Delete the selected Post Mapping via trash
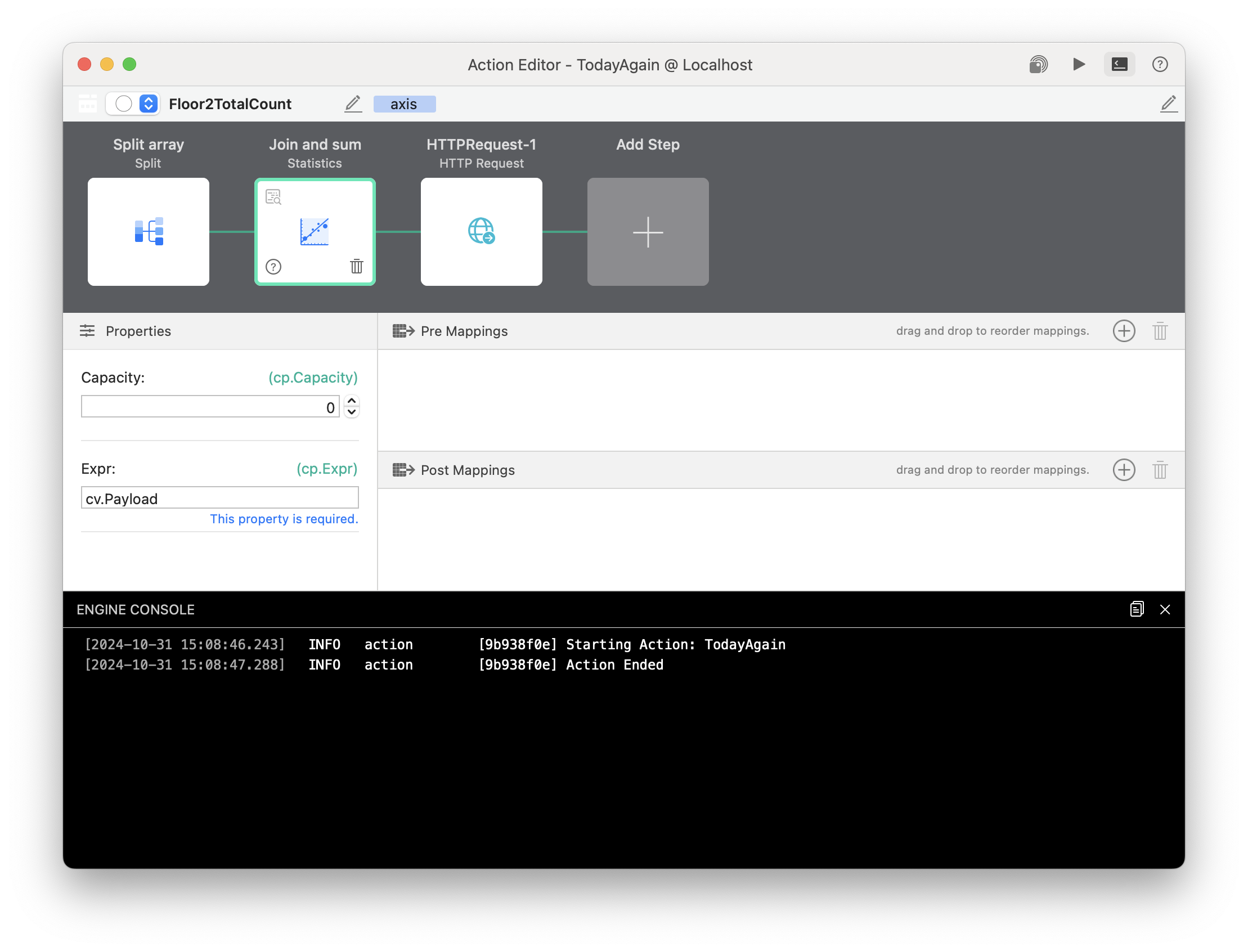This screenshot has width=1248, height=952. pyautogui.click(x=1160, y=470)
